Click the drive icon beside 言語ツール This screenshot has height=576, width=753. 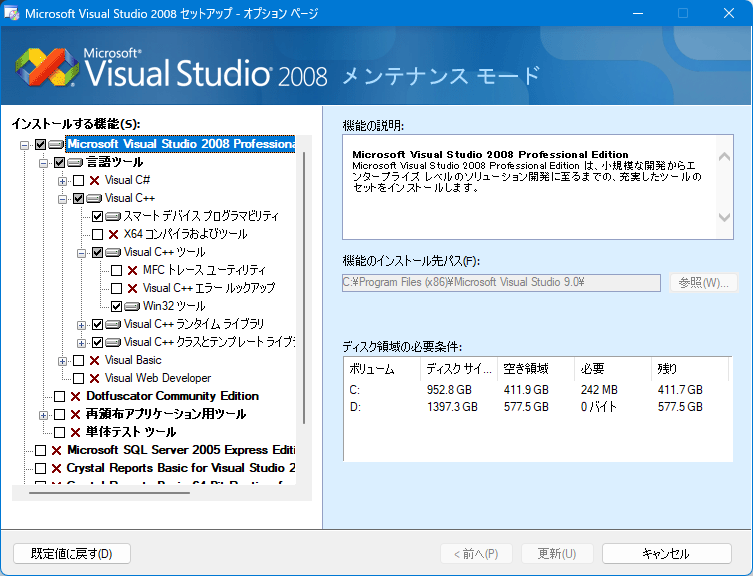pyautogui.click(x=75, y=162)
